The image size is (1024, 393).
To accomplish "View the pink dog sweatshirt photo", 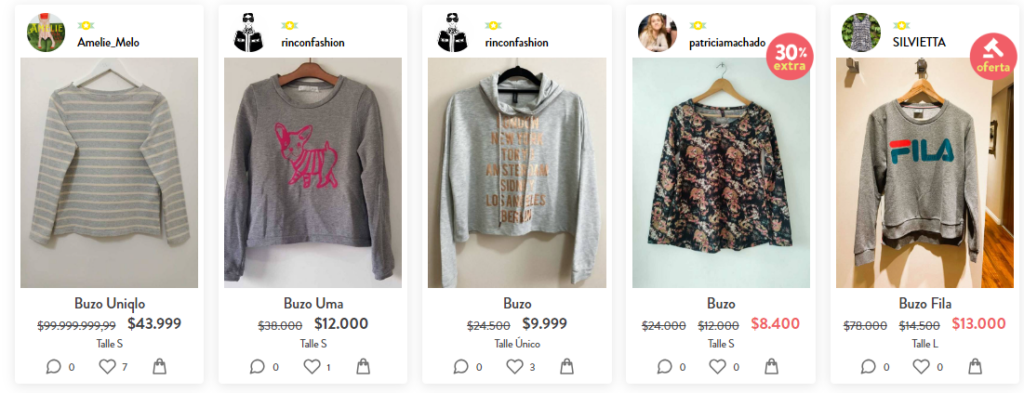I will (313, 172).
